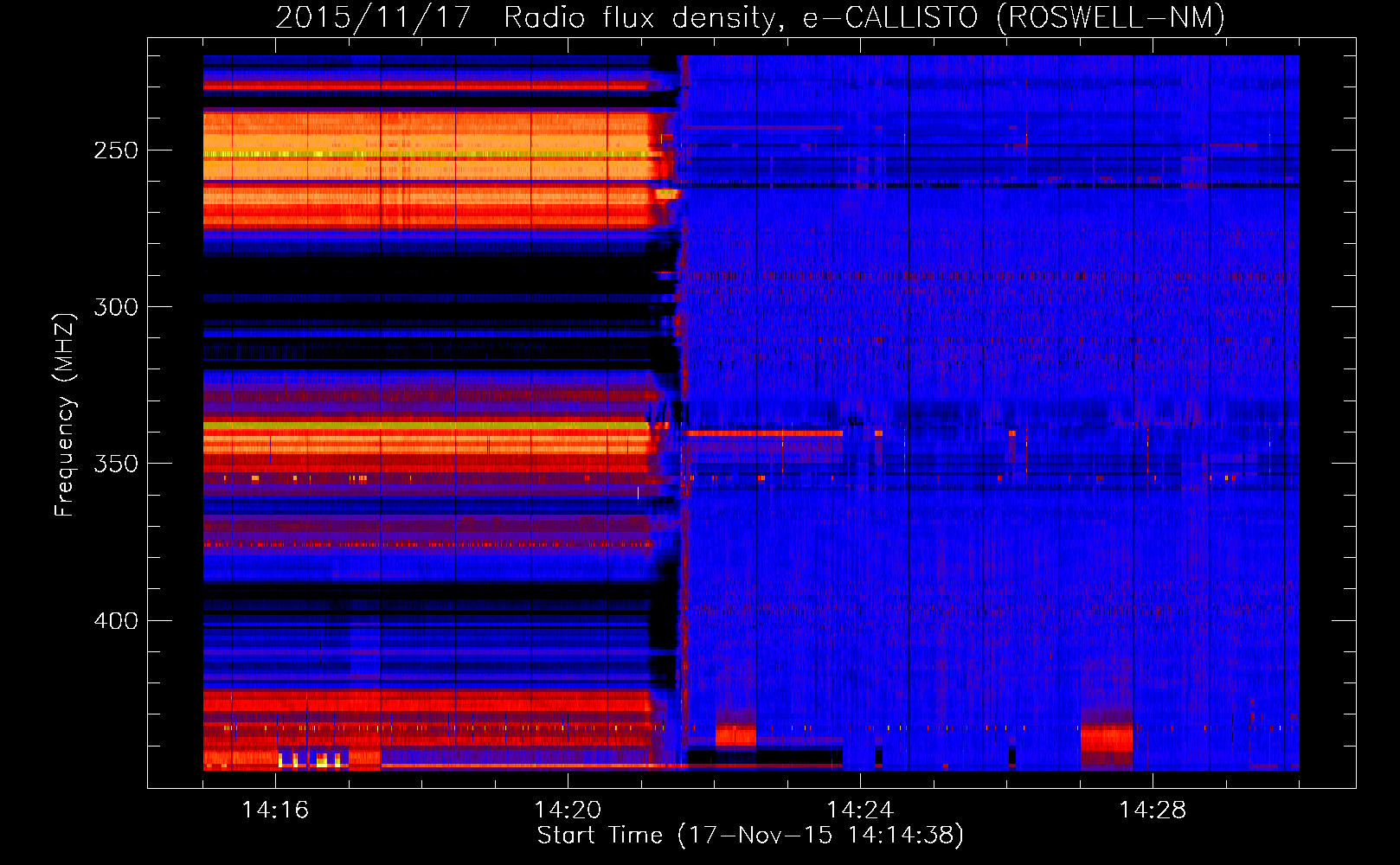
Task: Click the "Frequency (MHZ)" vertical axis label
Action: [x=65, y=415]
